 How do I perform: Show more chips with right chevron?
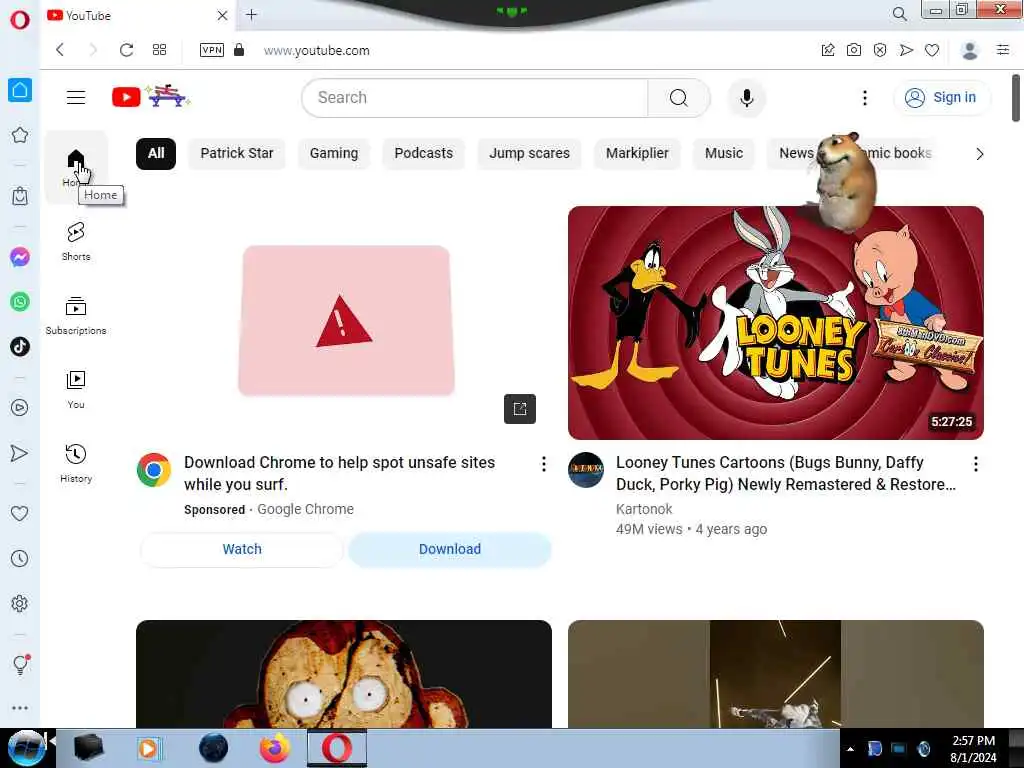979,154
